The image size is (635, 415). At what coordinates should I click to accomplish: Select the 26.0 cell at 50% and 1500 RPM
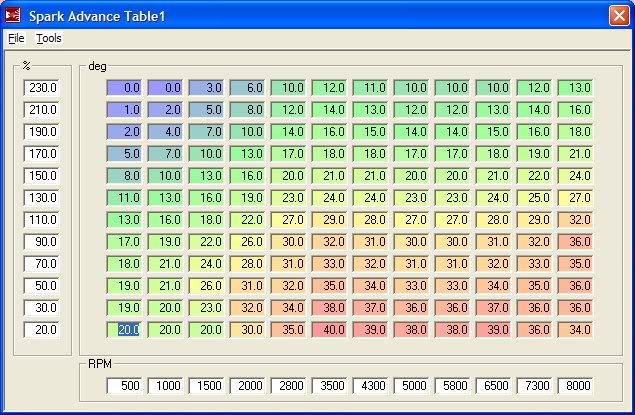tap(206, 285)
